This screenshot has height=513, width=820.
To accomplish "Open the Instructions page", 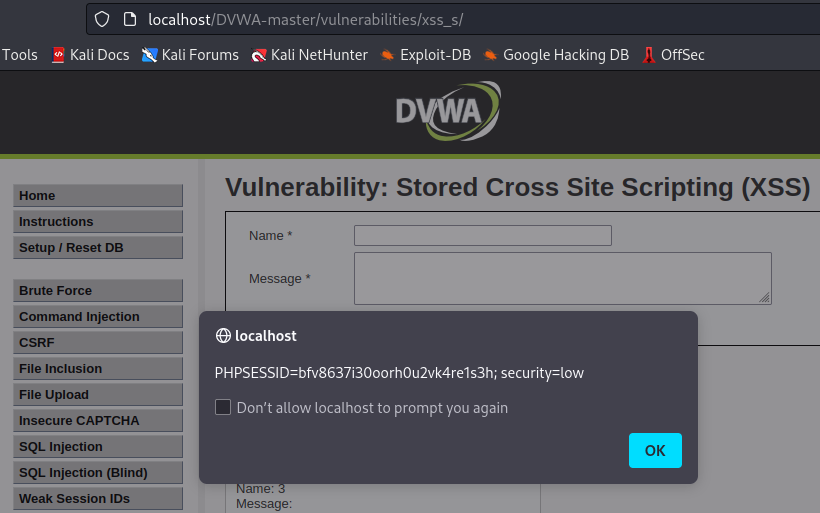I will (98, 222).
